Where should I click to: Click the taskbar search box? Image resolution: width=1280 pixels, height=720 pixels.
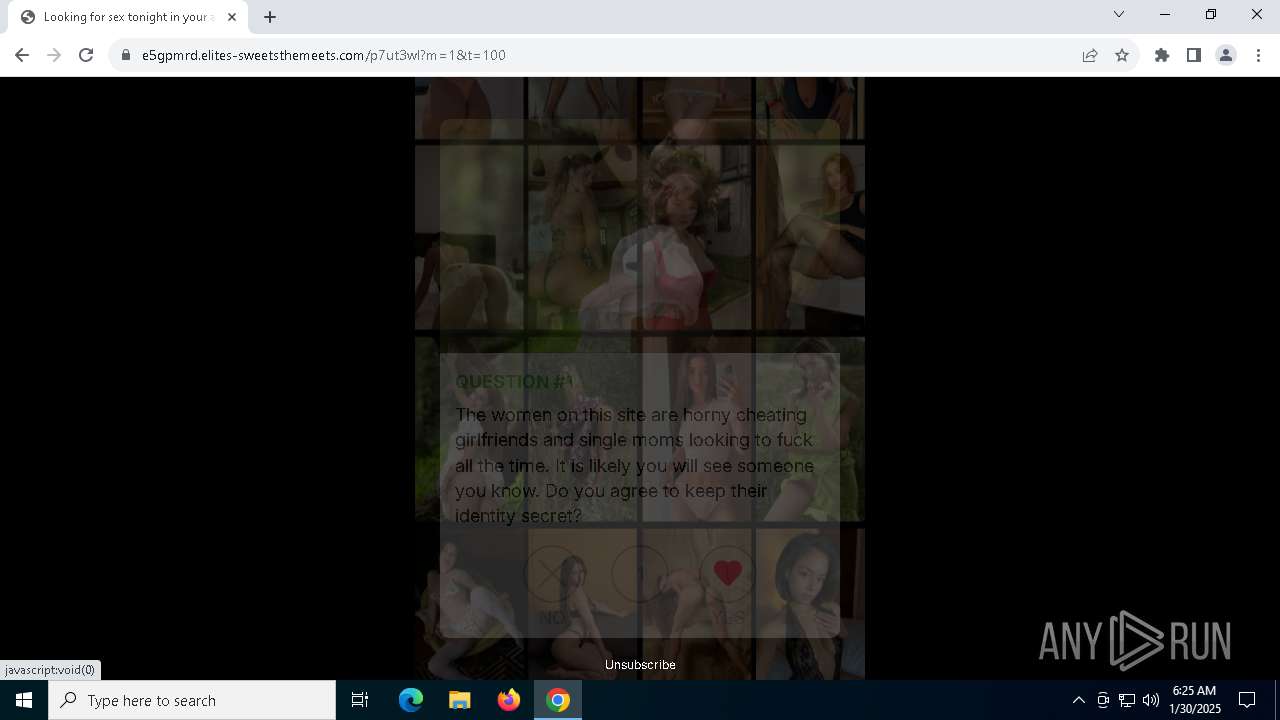(x=192, y=700)
